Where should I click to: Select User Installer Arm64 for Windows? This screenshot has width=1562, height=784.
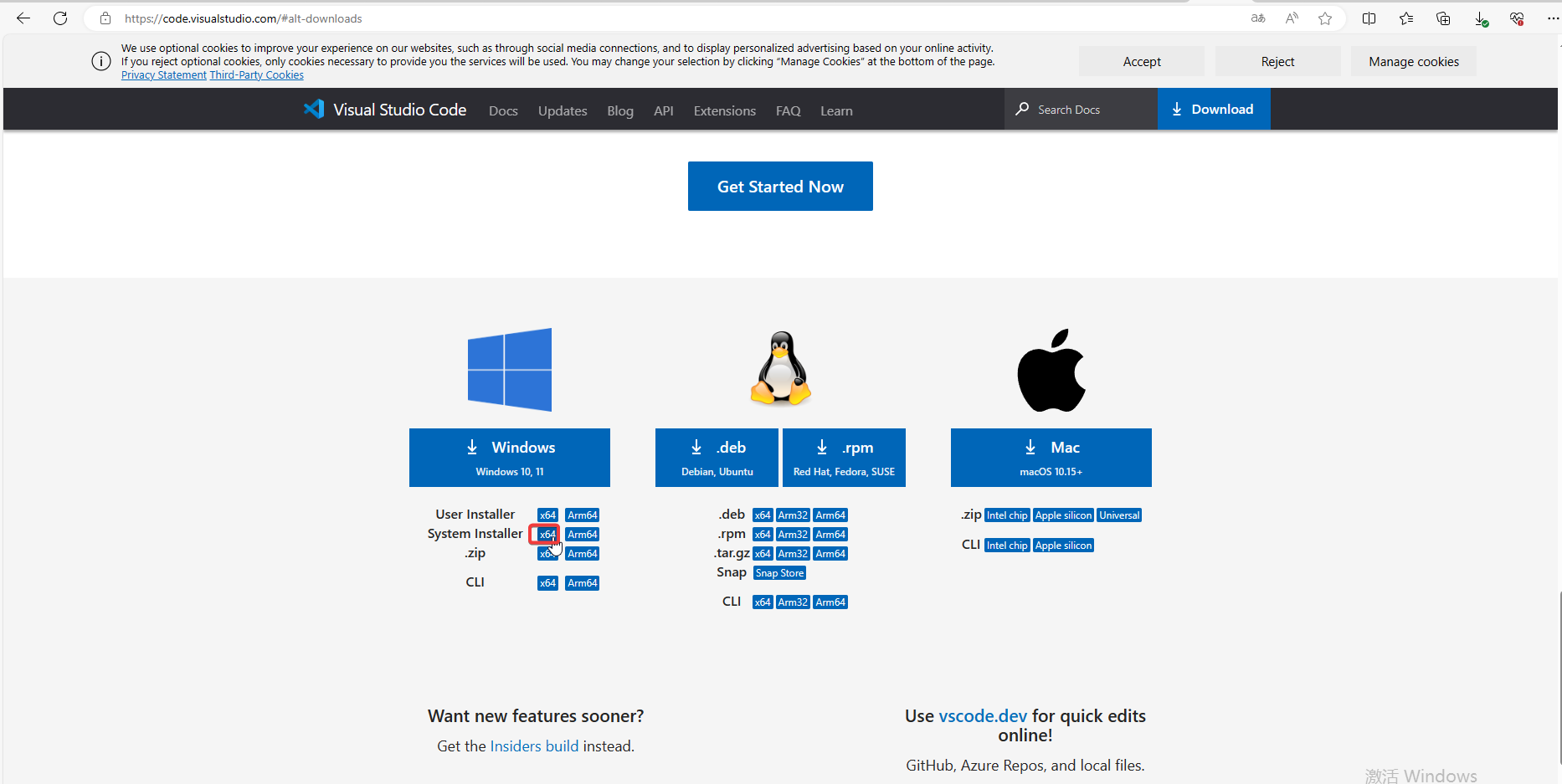(x=583, y=515)
